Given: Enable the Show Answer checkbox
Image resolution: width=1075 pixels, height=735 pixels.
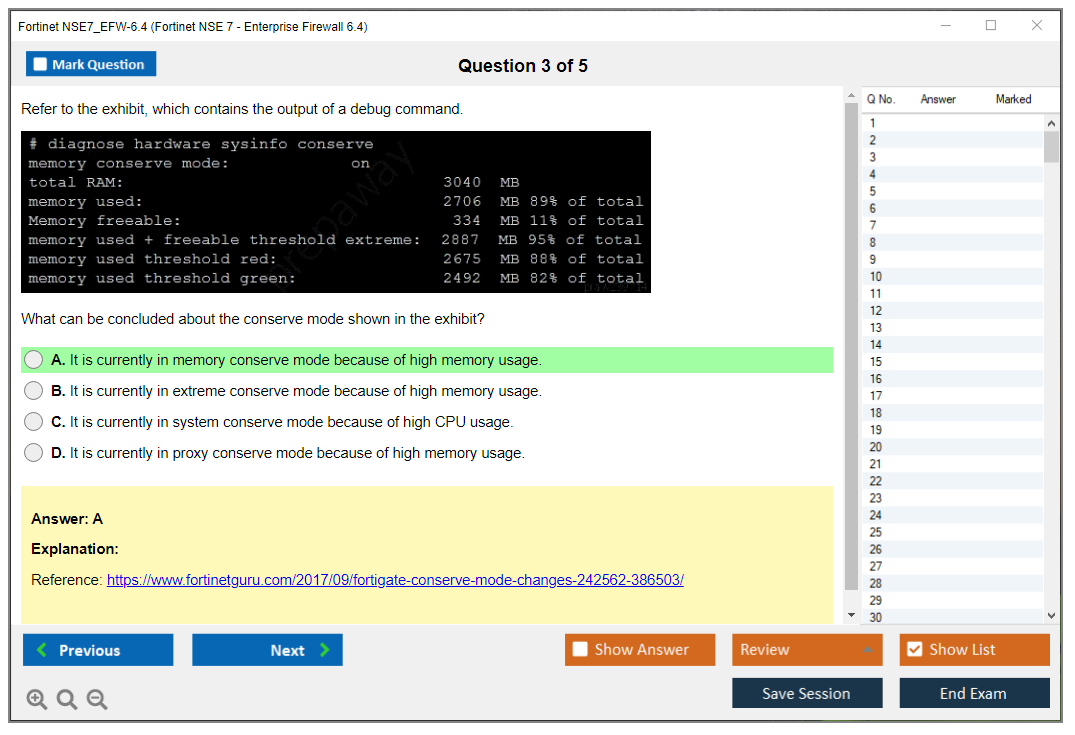Looking at the screenshot, I should coord(581,650).
